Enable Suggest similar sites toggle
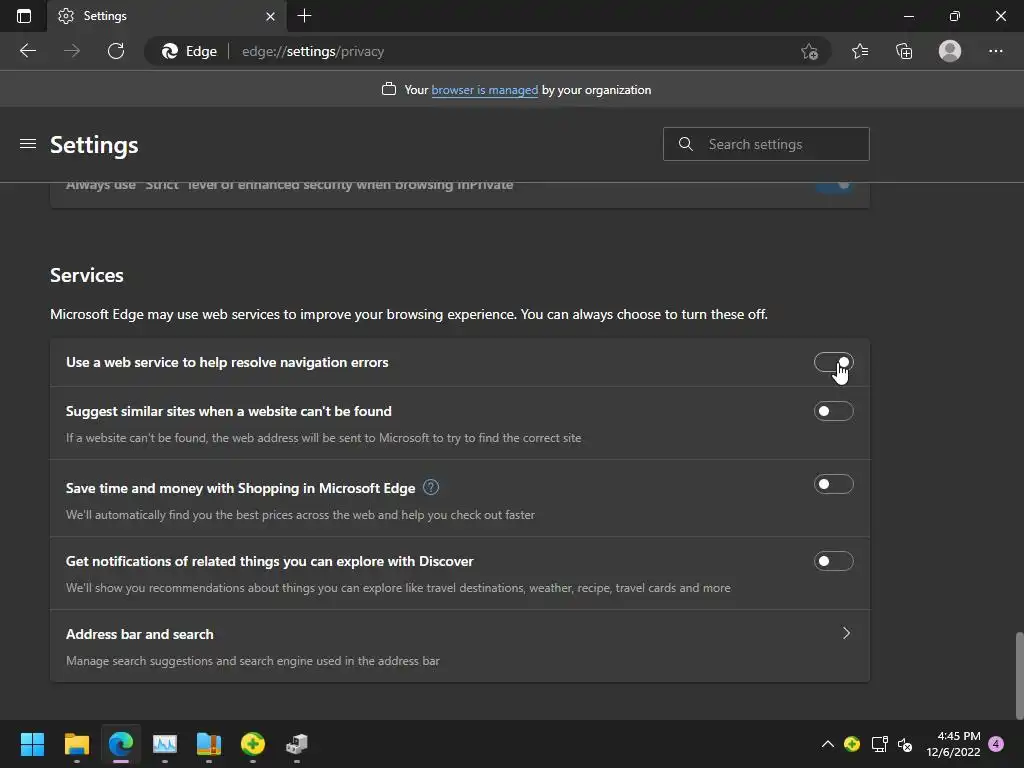Image resolution: width=1024 pixels, height=768 pixels. (833, 411)
